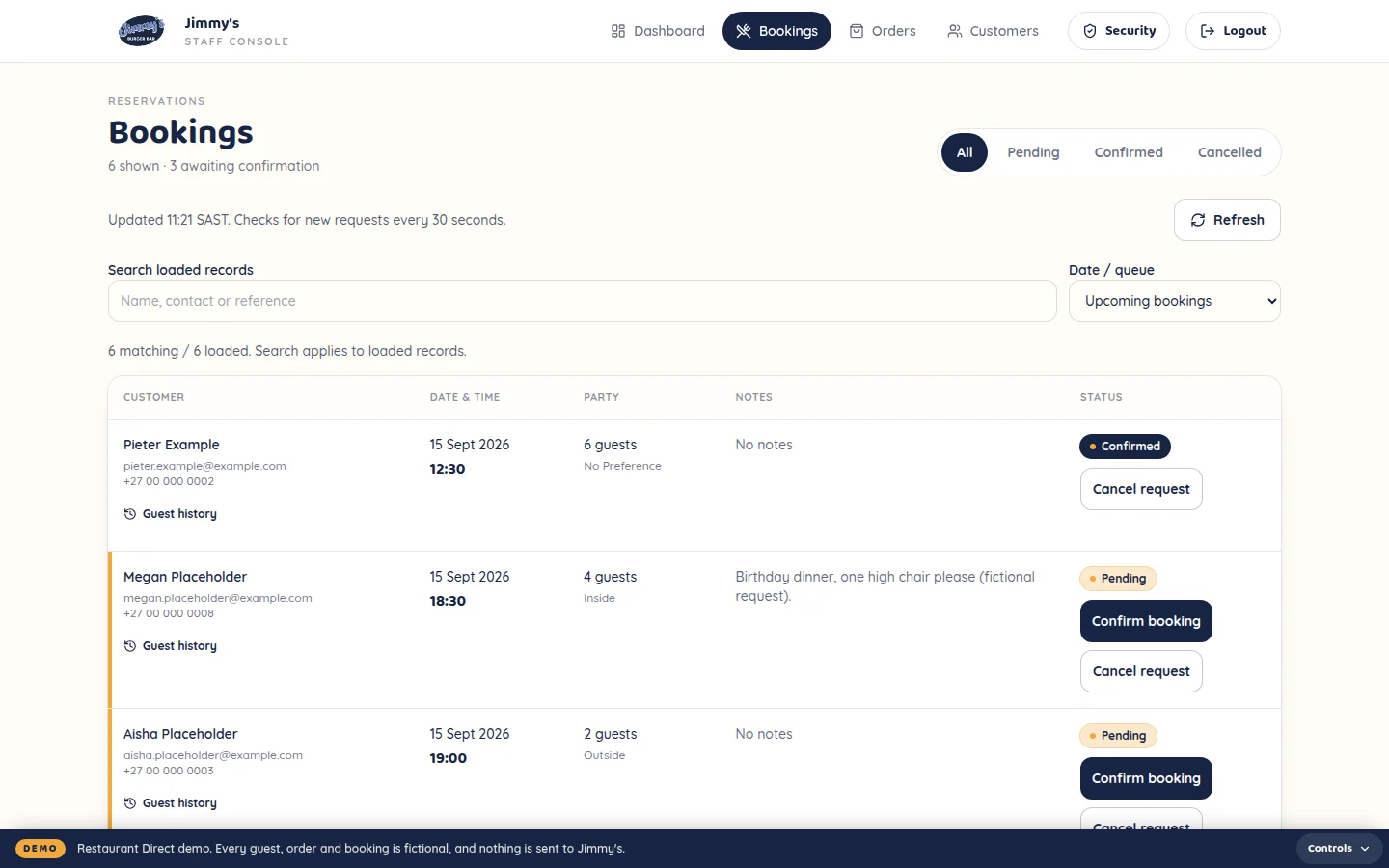Go to the Customers page
The width and height of the screenshot is (1389, 868).
pos(993,31)
